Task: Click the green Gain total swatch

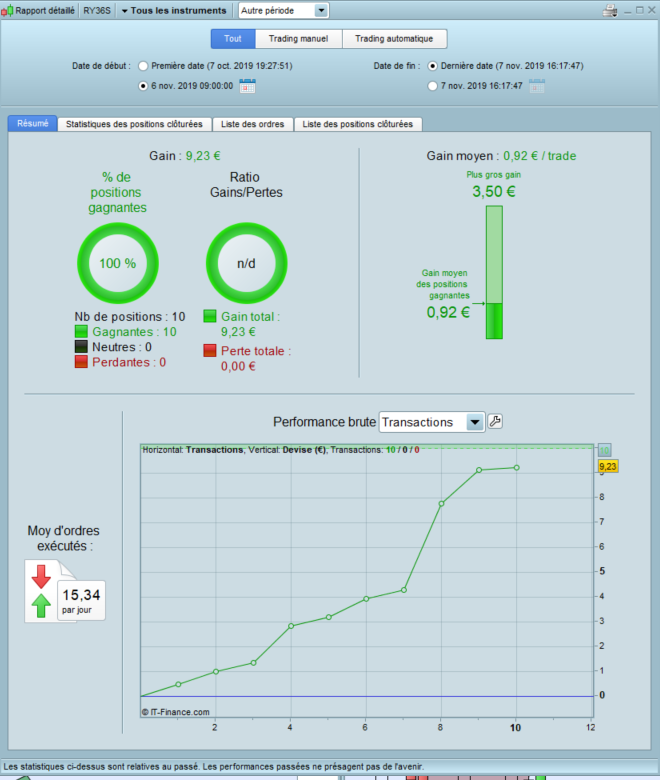Action: click(x=210, y=316)
